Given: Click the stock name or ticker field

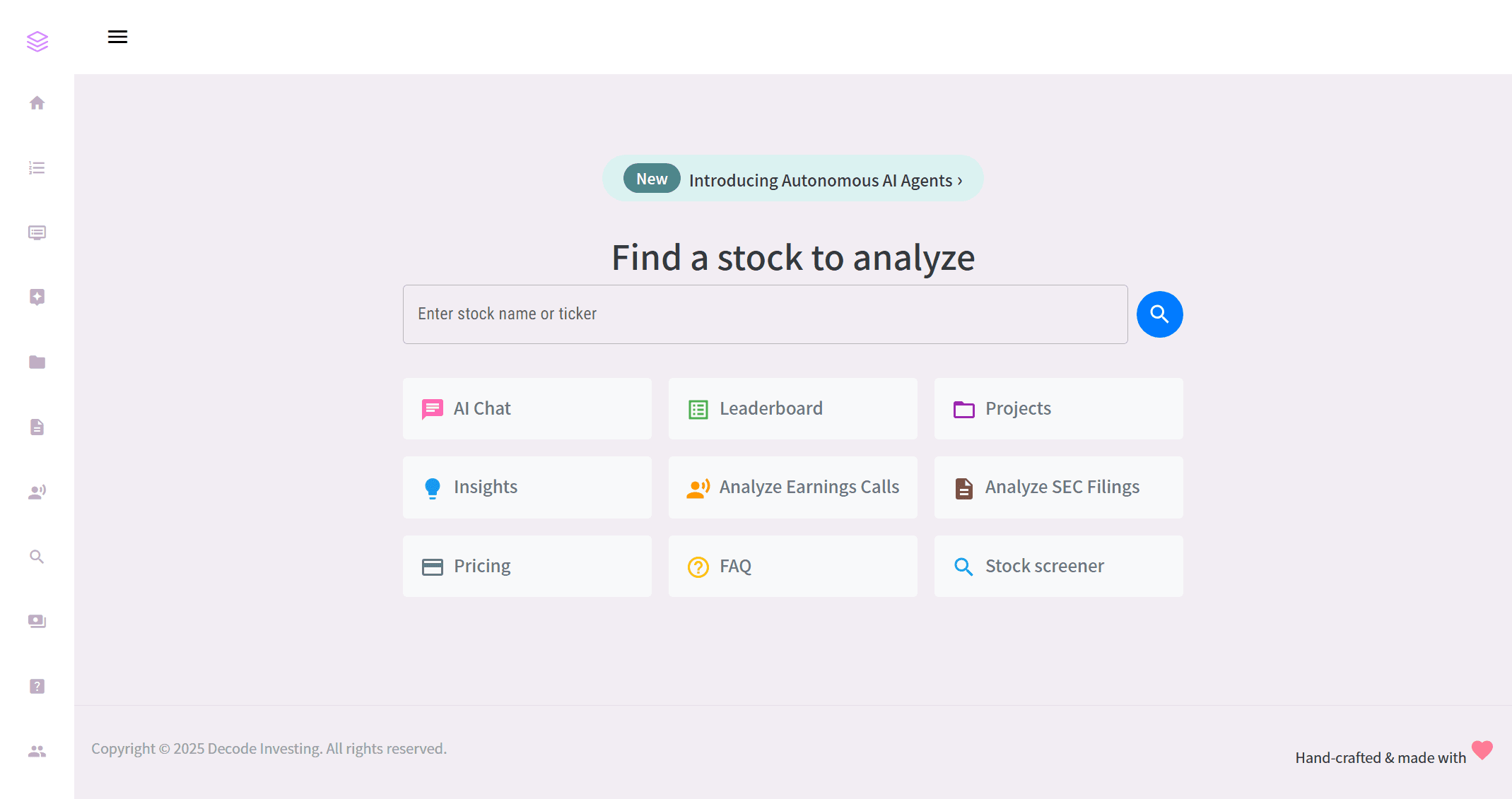Looking at the screenshot, I should pyautogui.click(x=765, y=314).
